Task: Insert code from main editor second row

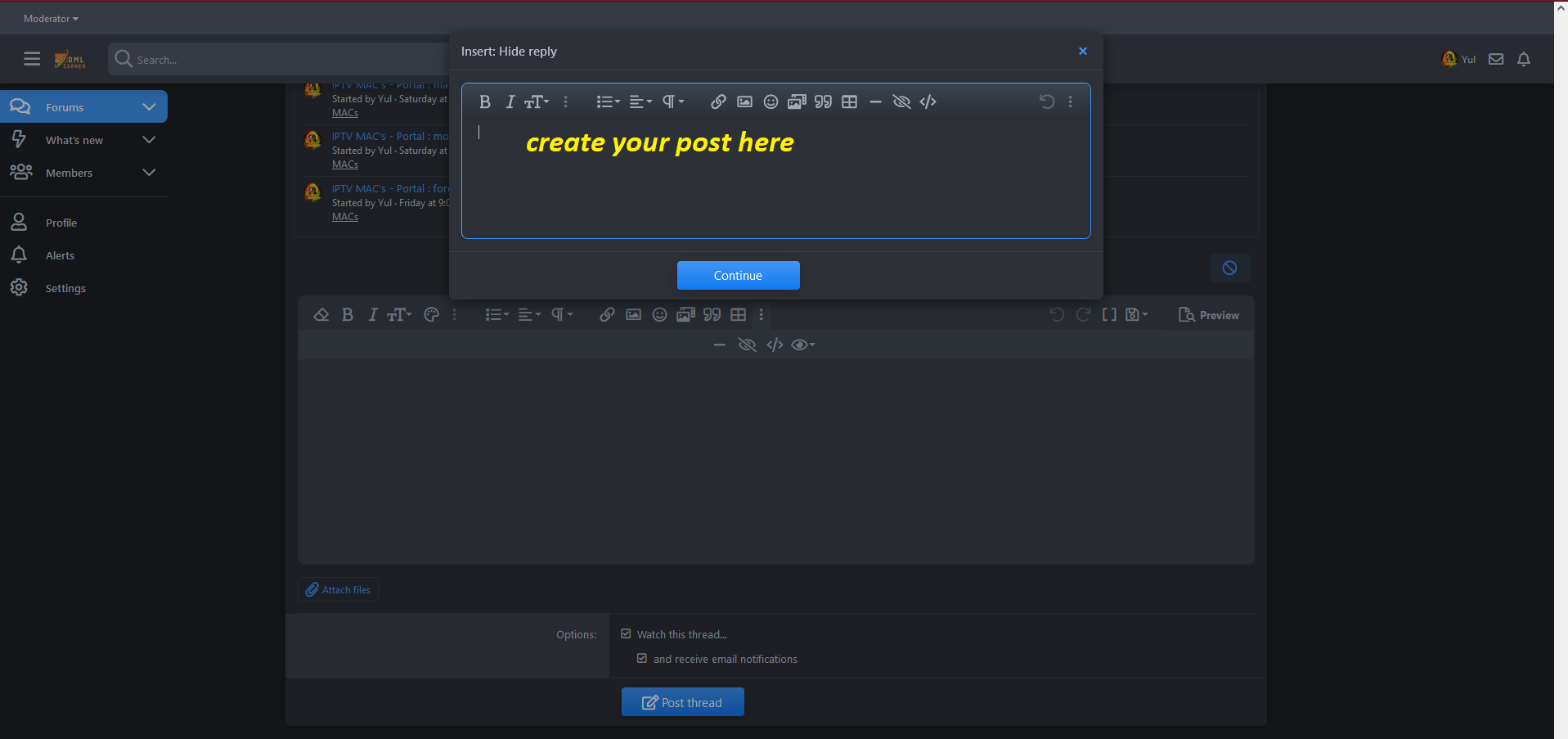Action: click(x=775, y=345)
